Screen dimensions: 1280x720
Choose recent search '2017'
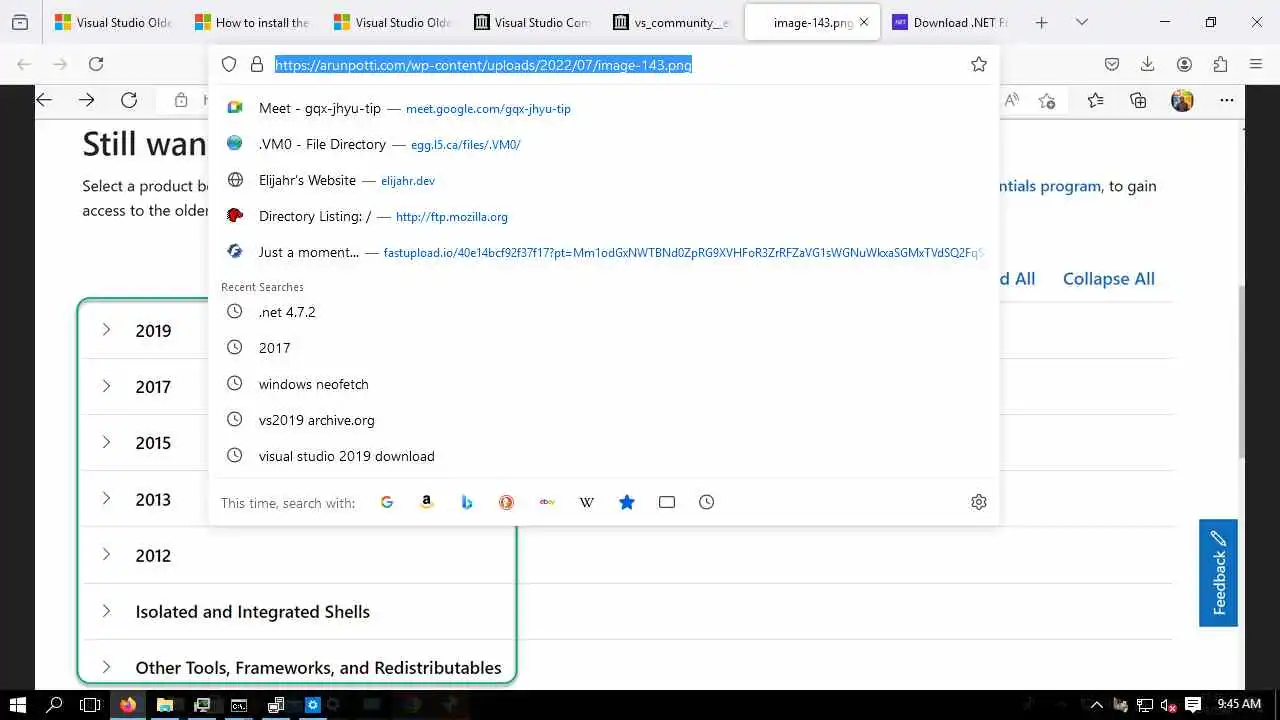coord(604,348)
